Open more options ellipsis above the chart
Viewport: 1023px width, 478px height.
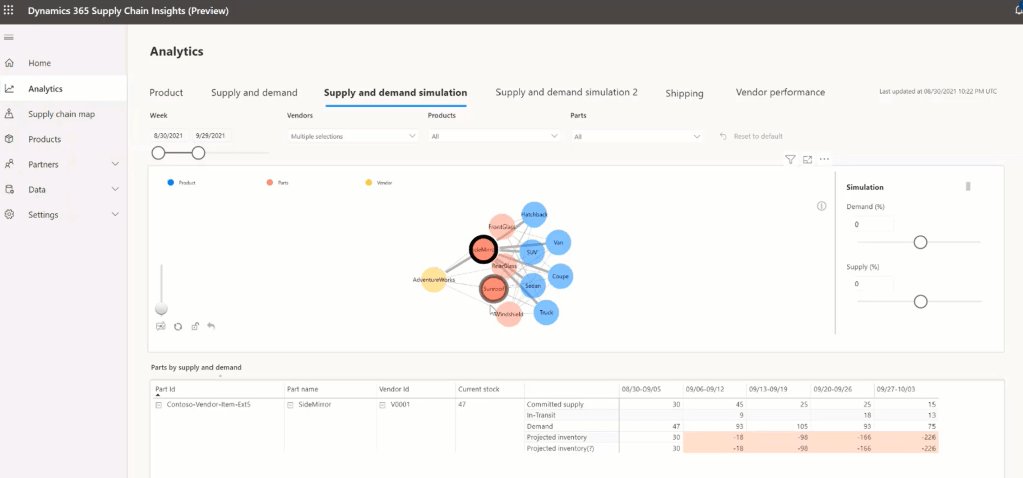tap(824, 159)
